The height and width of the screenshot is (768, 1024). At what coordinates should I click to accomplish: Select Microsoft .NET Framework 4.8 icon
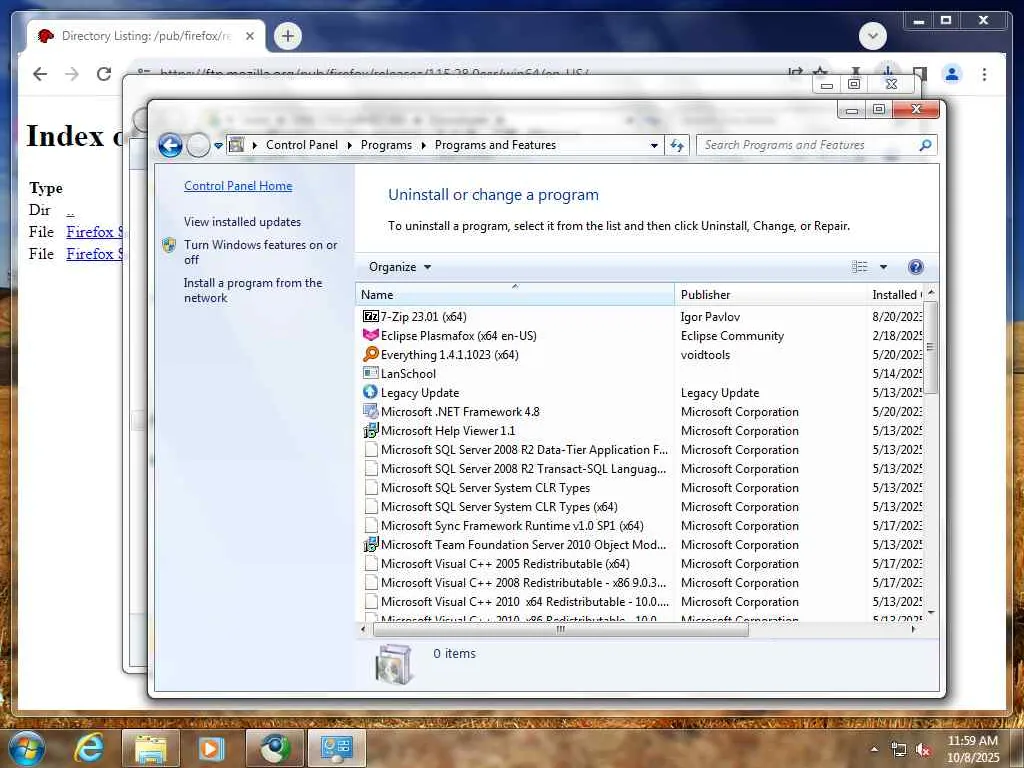coord(370,411)
